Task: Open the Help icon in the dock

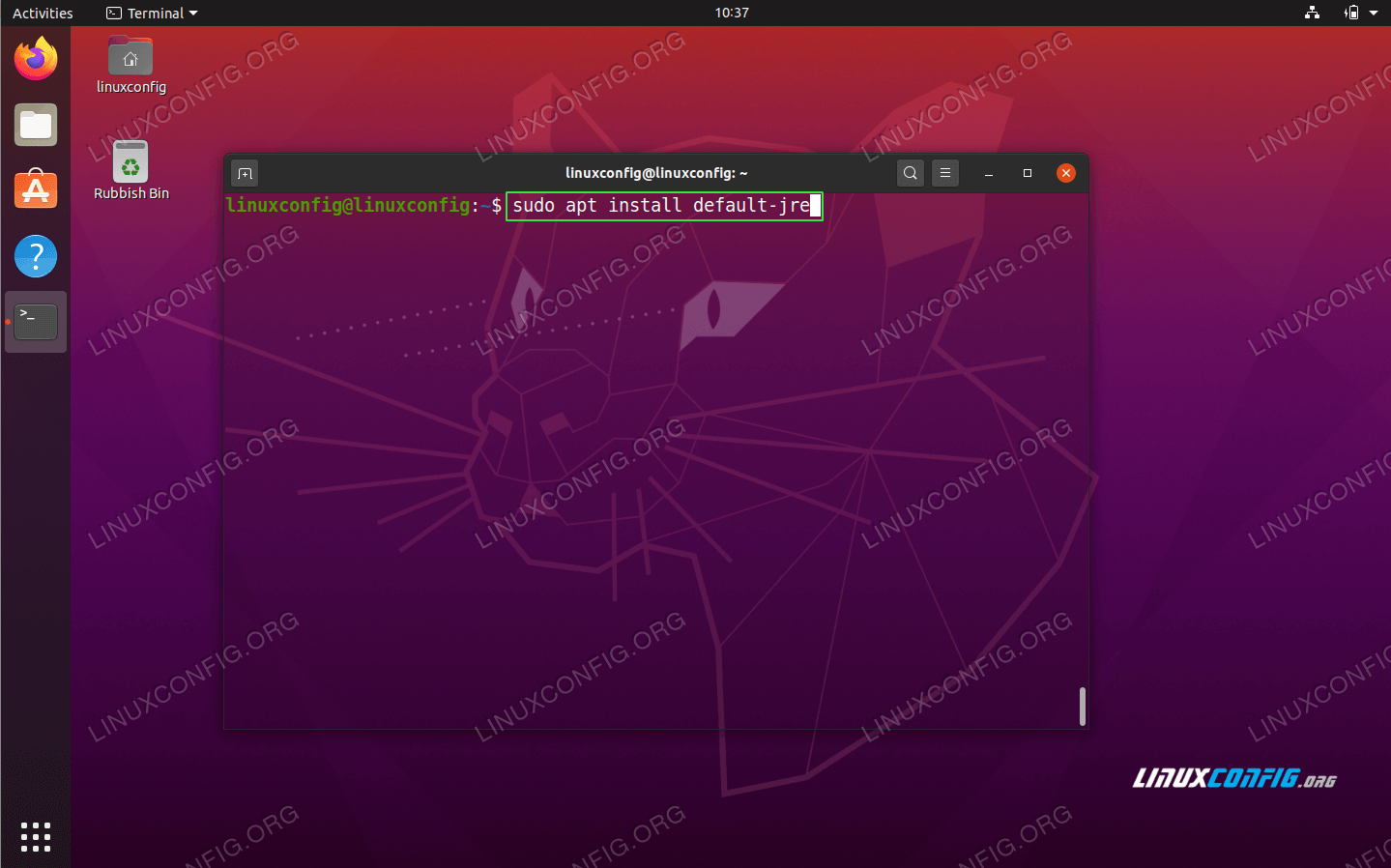Action: coord(36,256)
